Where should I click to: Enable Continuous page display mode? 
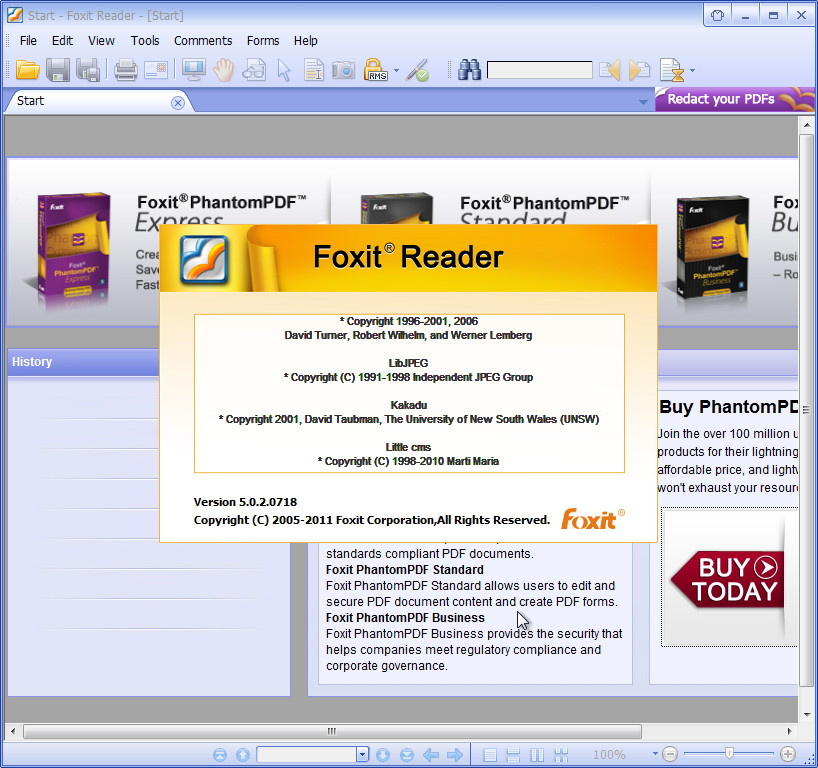(513, 754)
